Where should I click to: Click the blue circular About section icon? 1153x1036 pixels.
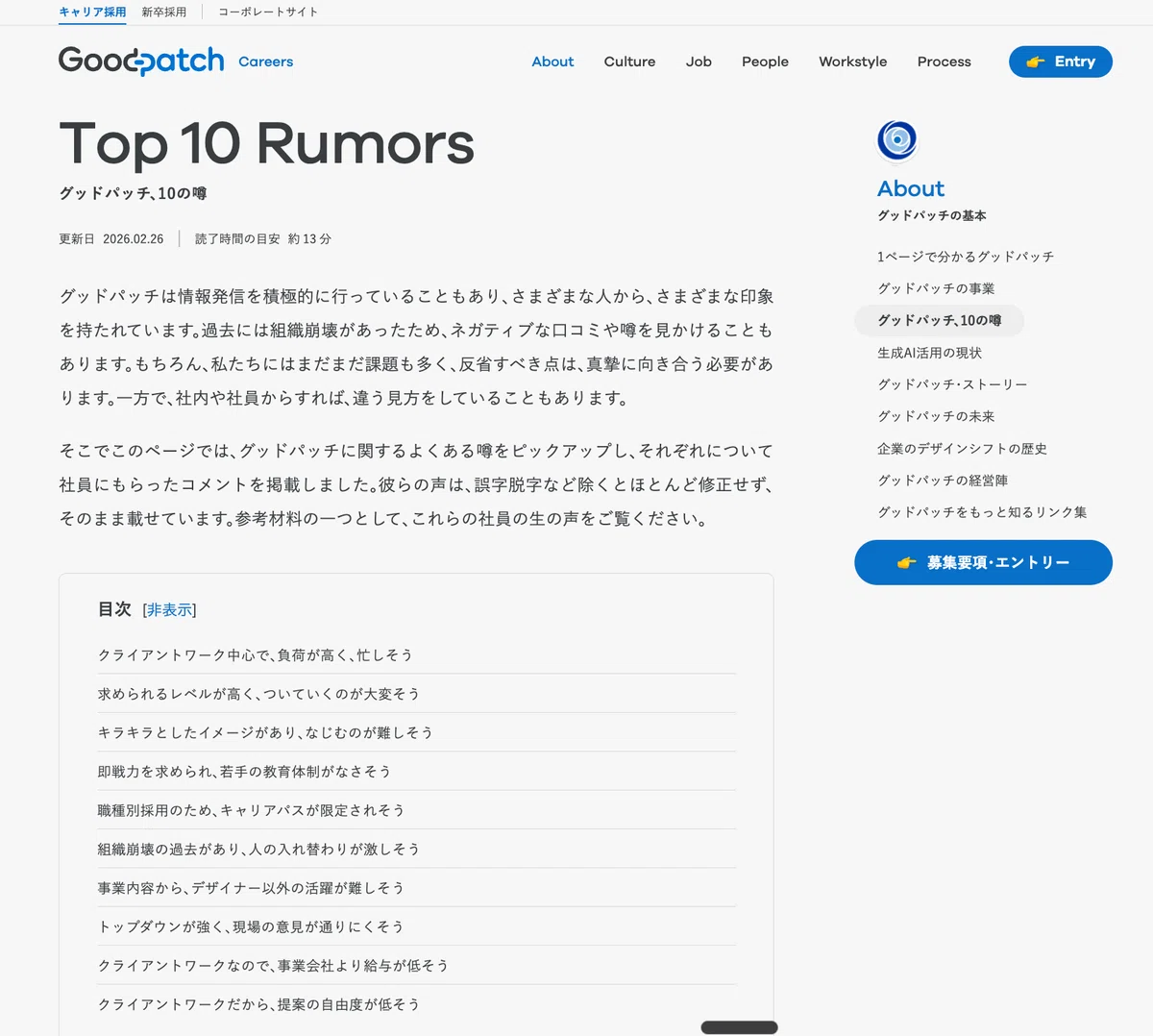pos(897,140)
